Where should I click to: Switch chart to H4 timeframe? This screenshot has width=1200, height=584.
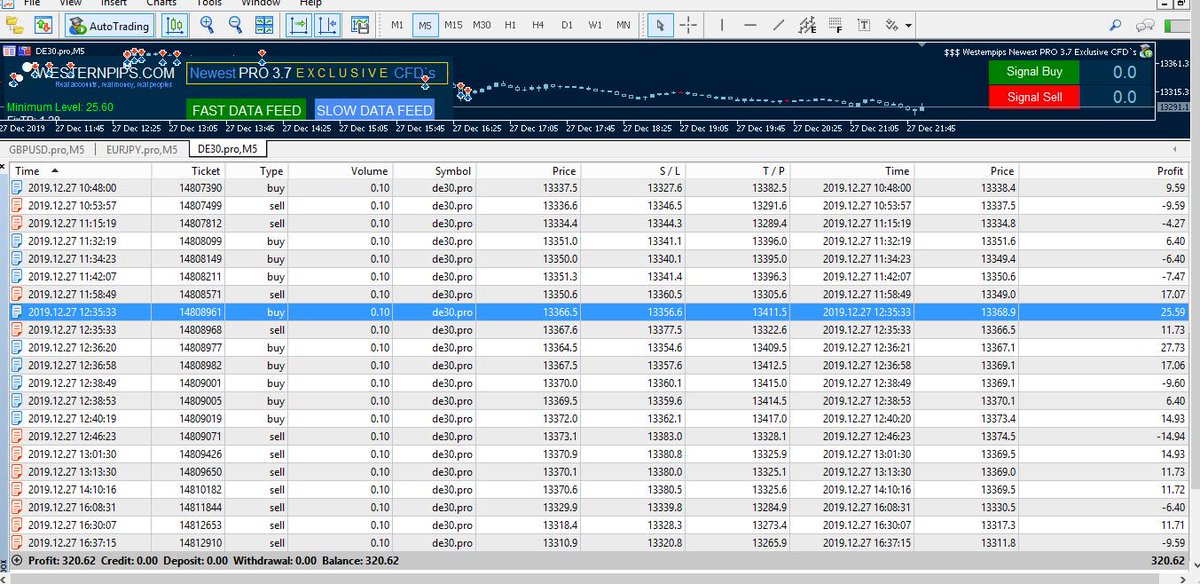coord(538,25)
